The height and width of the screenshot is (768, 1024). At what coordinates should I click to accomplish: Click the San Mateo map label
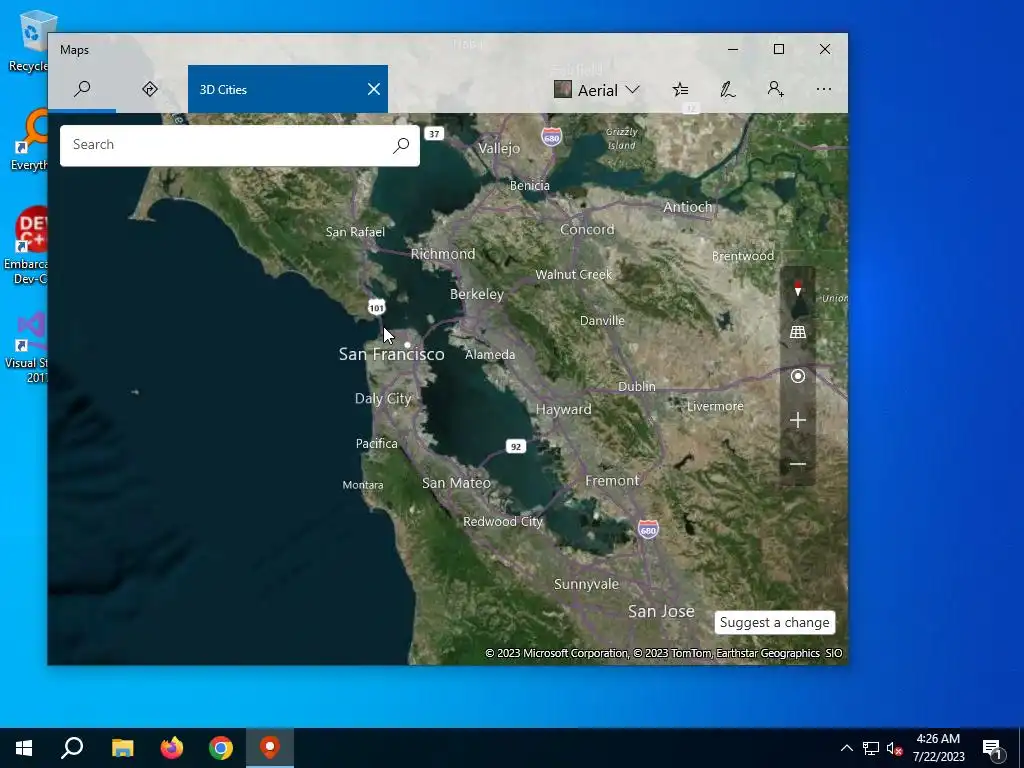click(456, 483)
